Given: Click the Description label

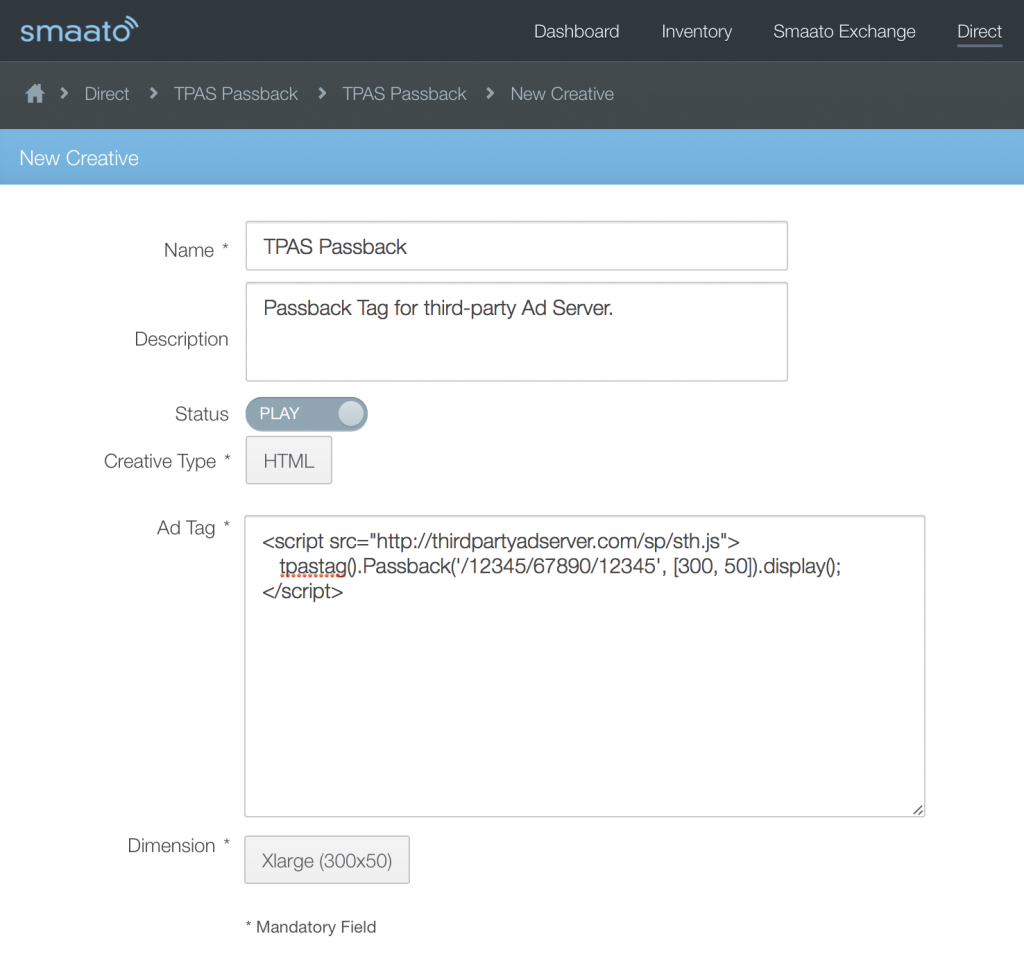Looking at the screenshot, I should [x=182, y=339].
